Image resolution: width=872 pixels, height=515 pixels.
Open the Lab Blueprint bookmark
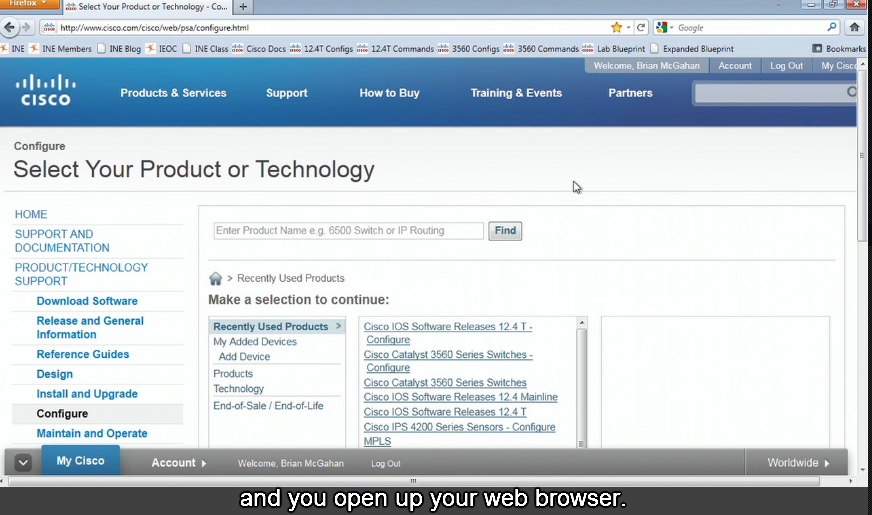(614, 48)
